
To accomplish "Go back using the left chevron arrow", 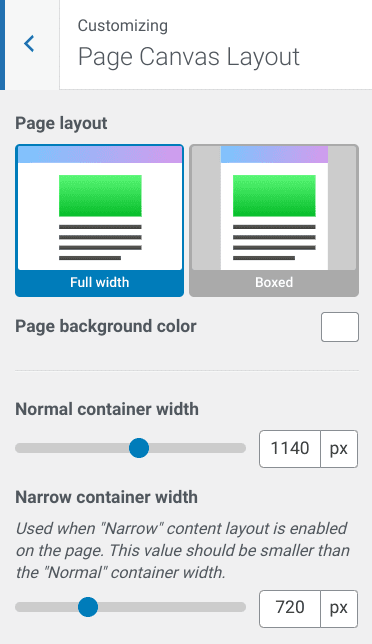I will click(x=29, y=44).
